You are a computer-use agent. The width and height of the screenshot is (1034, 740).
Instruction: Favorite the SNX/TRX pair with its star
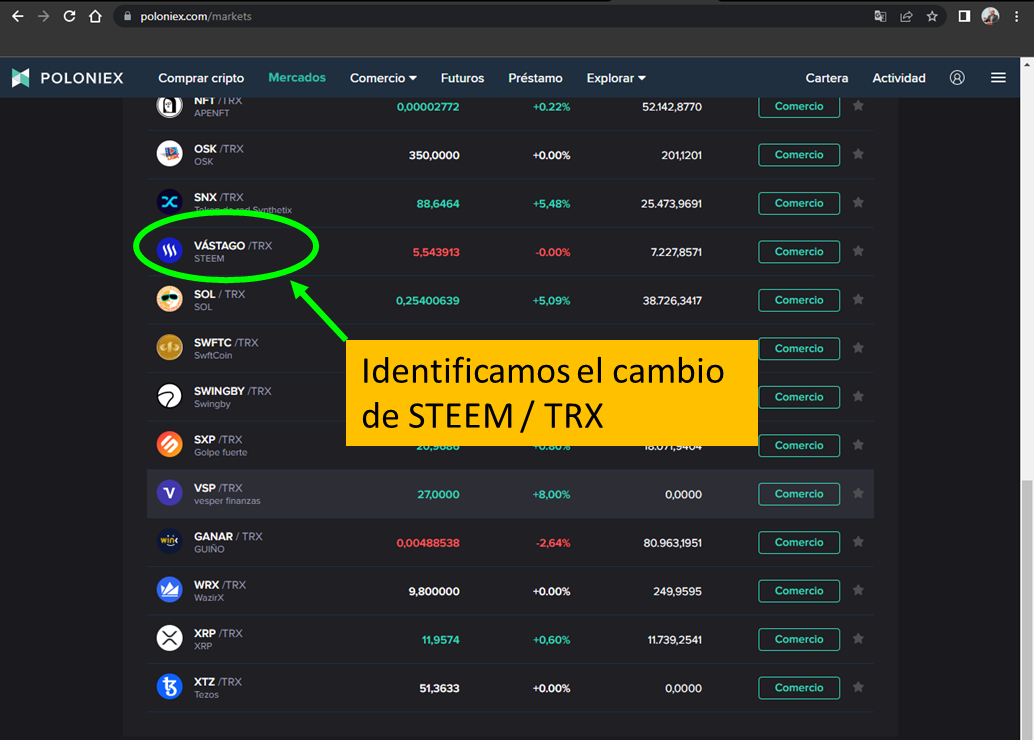(x=858, y=202)
